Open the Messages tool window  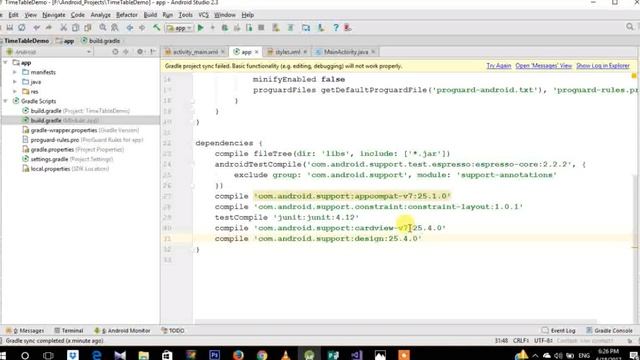coord(25,331)
